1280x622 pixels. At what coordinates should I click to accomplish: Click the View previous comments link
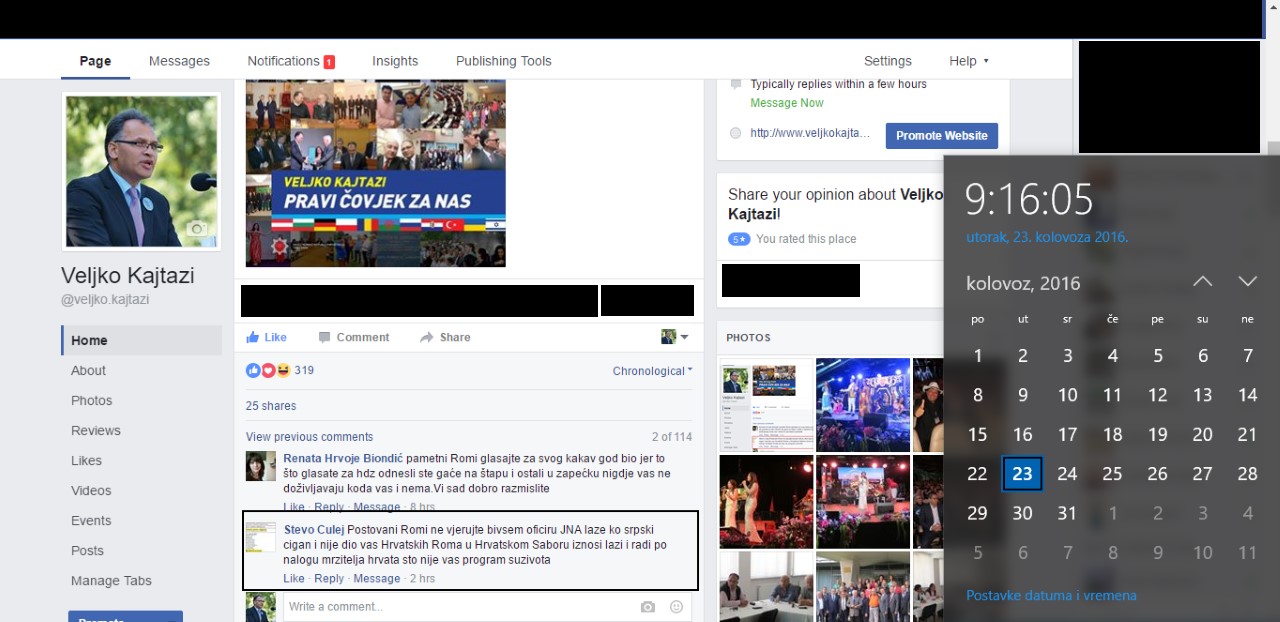[x=309, y=436]
